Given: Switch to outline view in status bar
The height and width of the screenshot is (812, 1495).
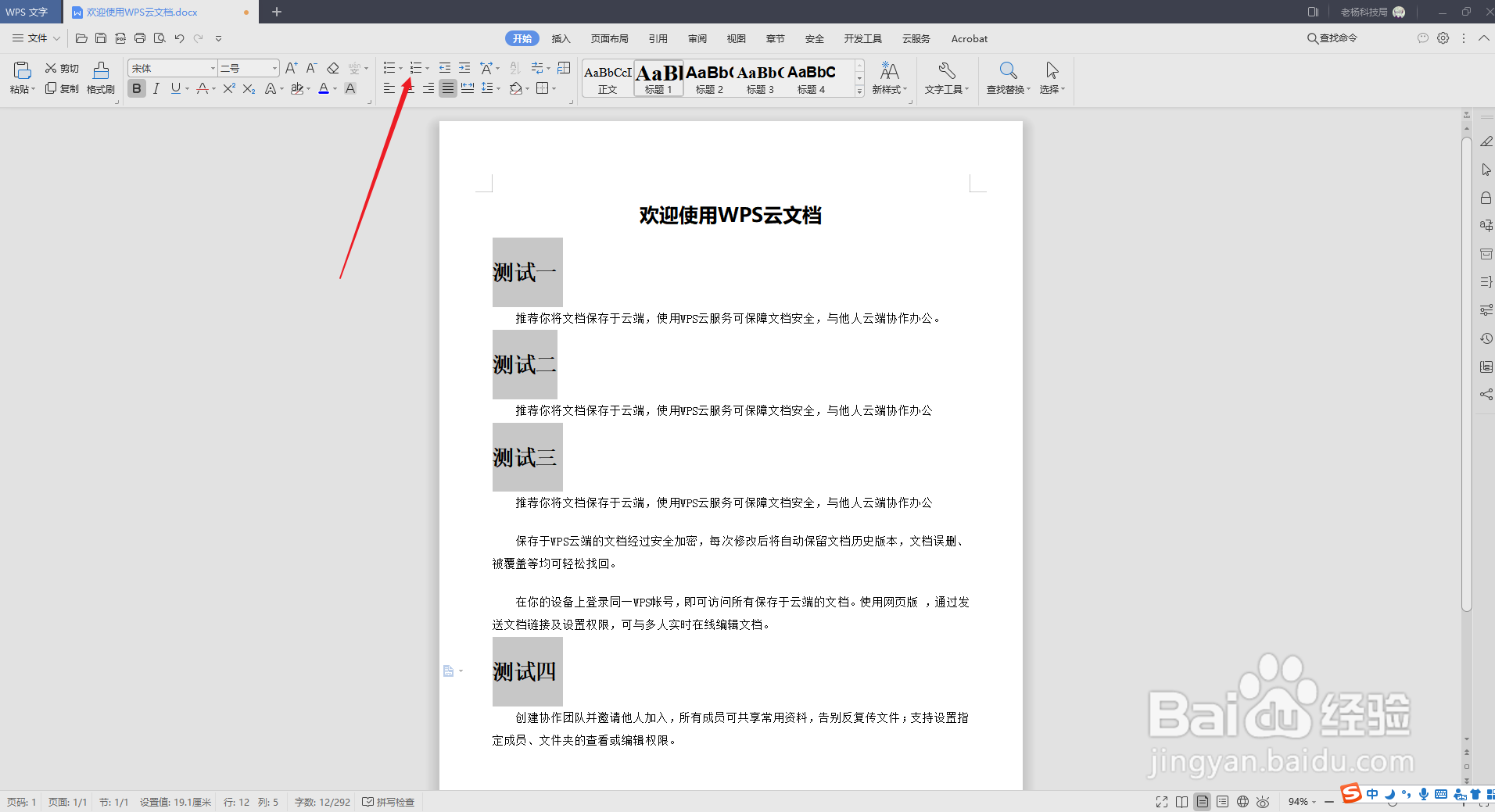Looking at the screenshot, I should [1223, 802].
